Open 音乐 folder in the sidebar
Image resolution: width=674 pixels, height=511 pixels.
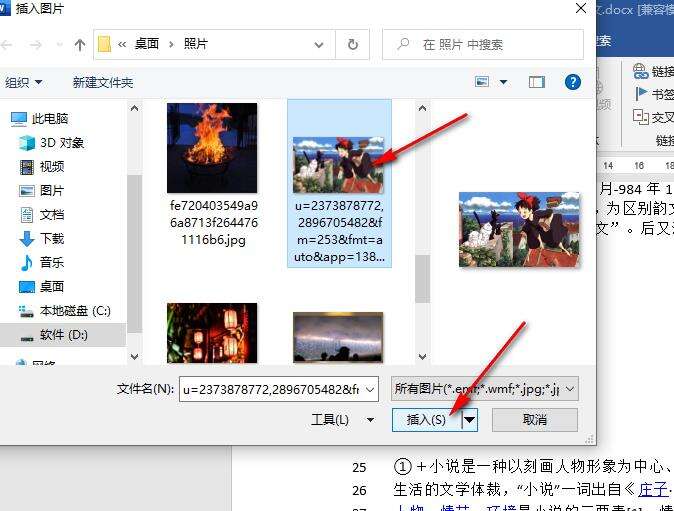pyautogui.click(x=52, y=262)
